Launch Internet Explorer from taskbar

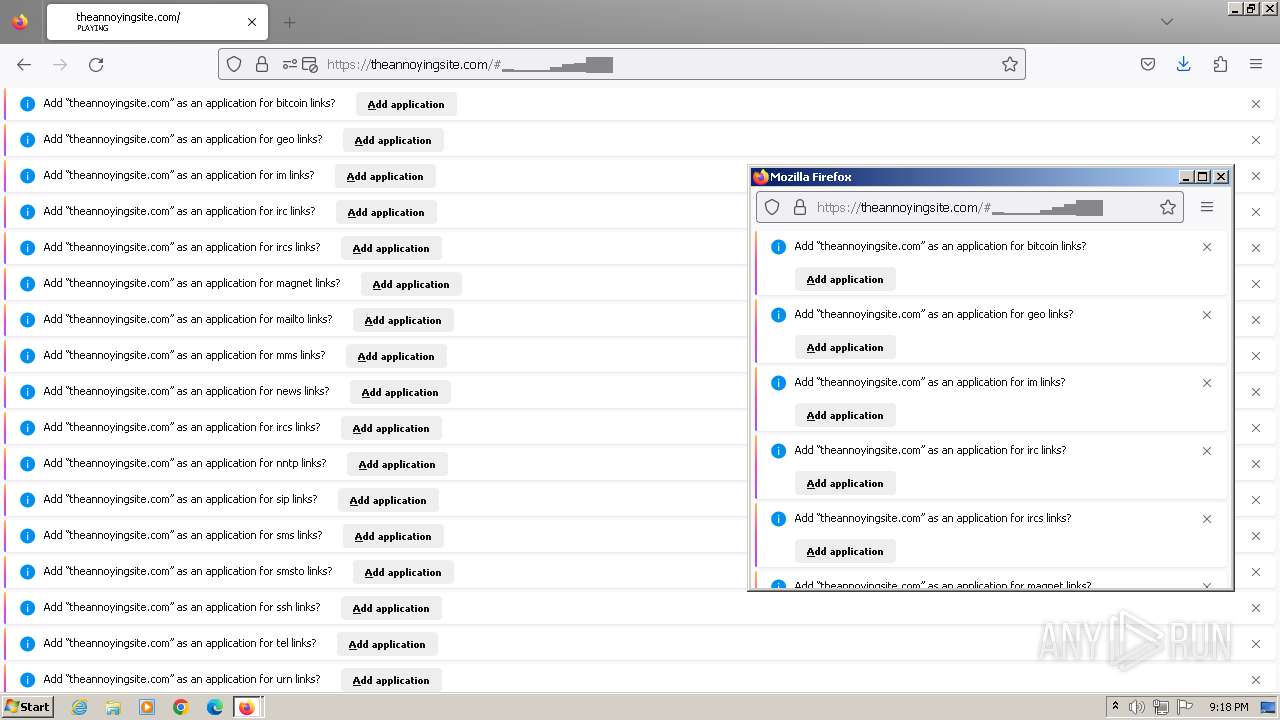[80, 707]
